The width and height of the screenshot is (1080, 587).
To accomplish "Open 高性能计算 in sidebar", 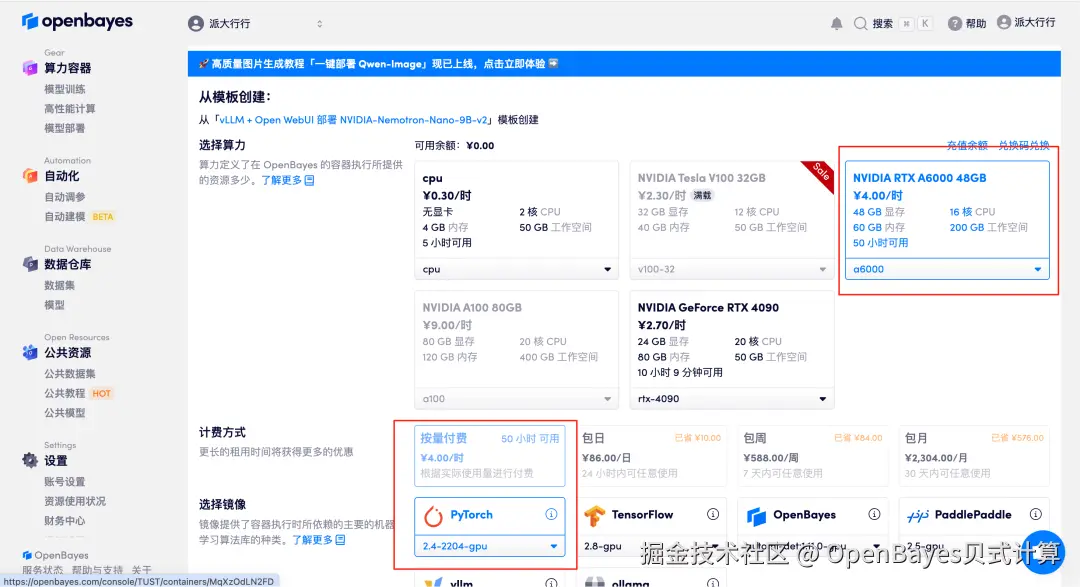I will tap(70, 108).
